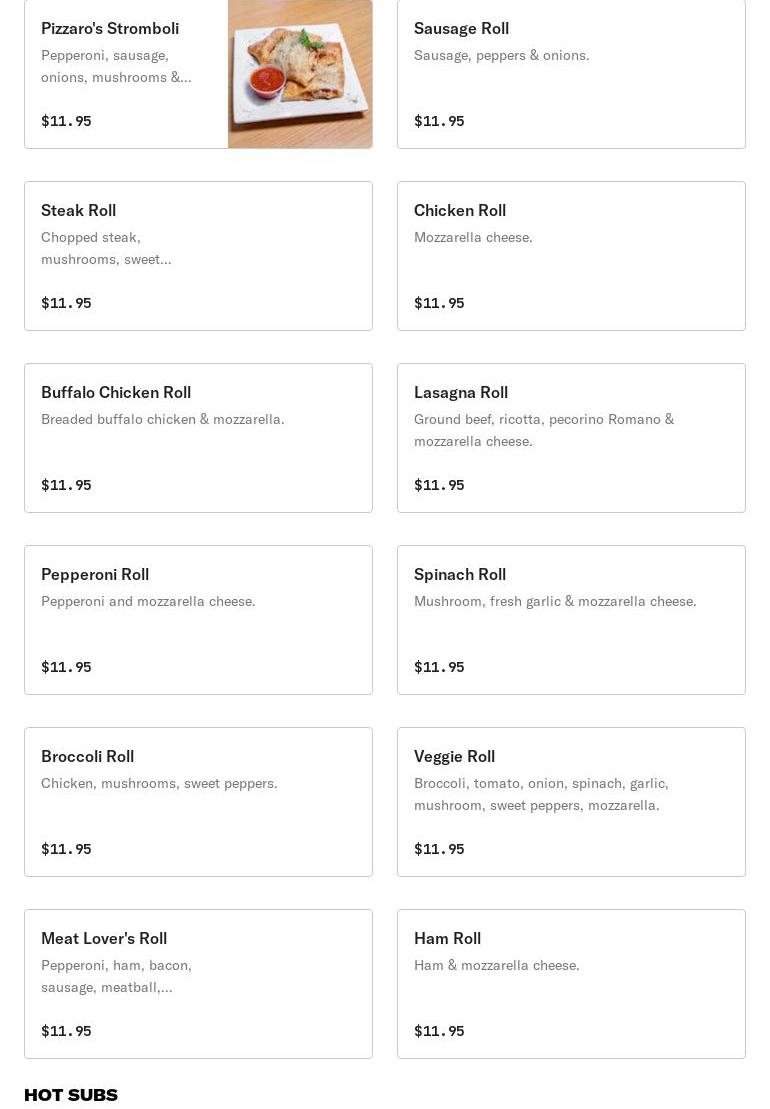This screenshot has width=770, height=1109.
Task: Open the Ham Roll item
Action: pyautogui.click(x=571, y=984)
